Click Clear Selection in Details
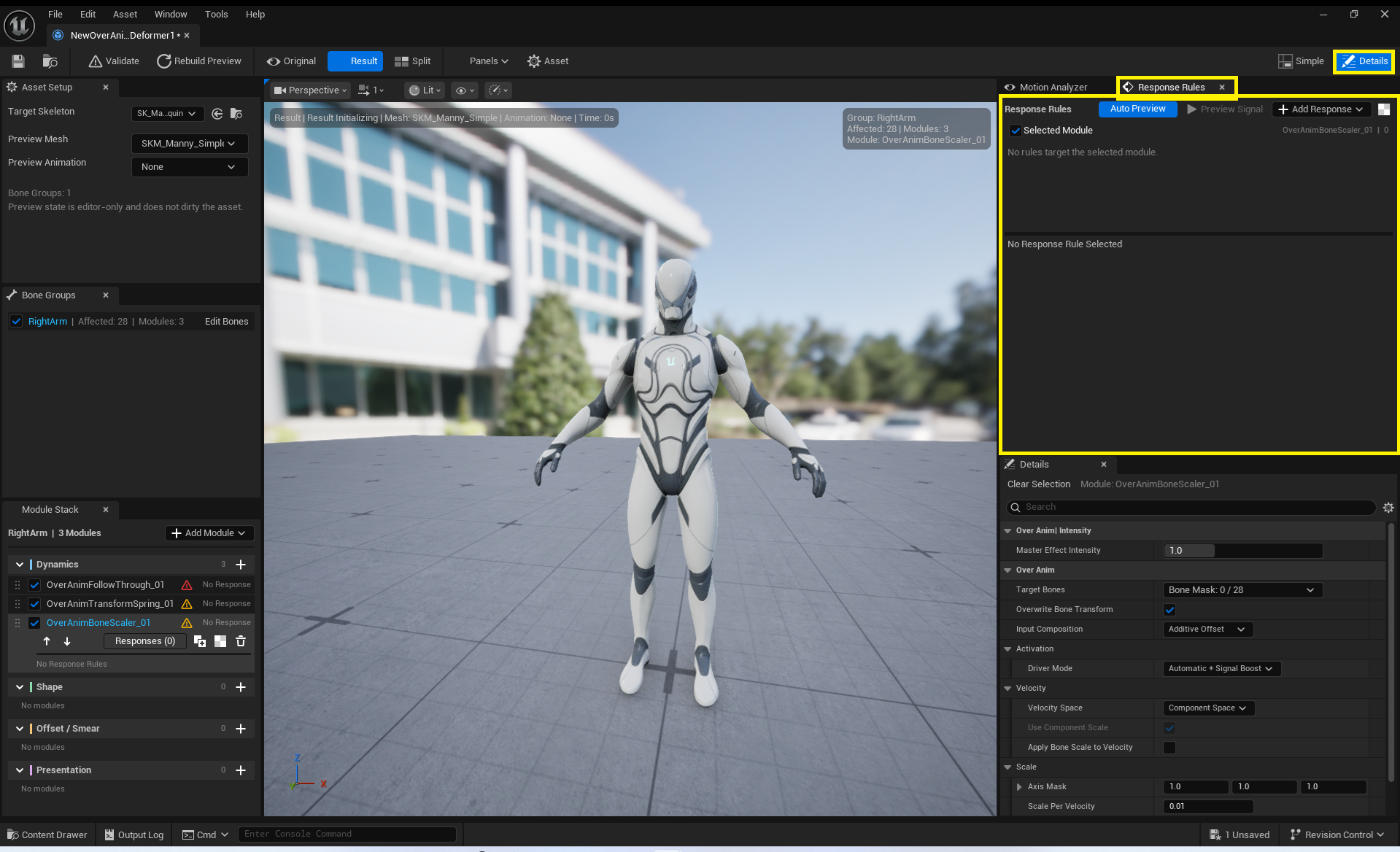The height and width of the screenshot is (852, 1400). pyautogui.click(x=1039, y=484)
